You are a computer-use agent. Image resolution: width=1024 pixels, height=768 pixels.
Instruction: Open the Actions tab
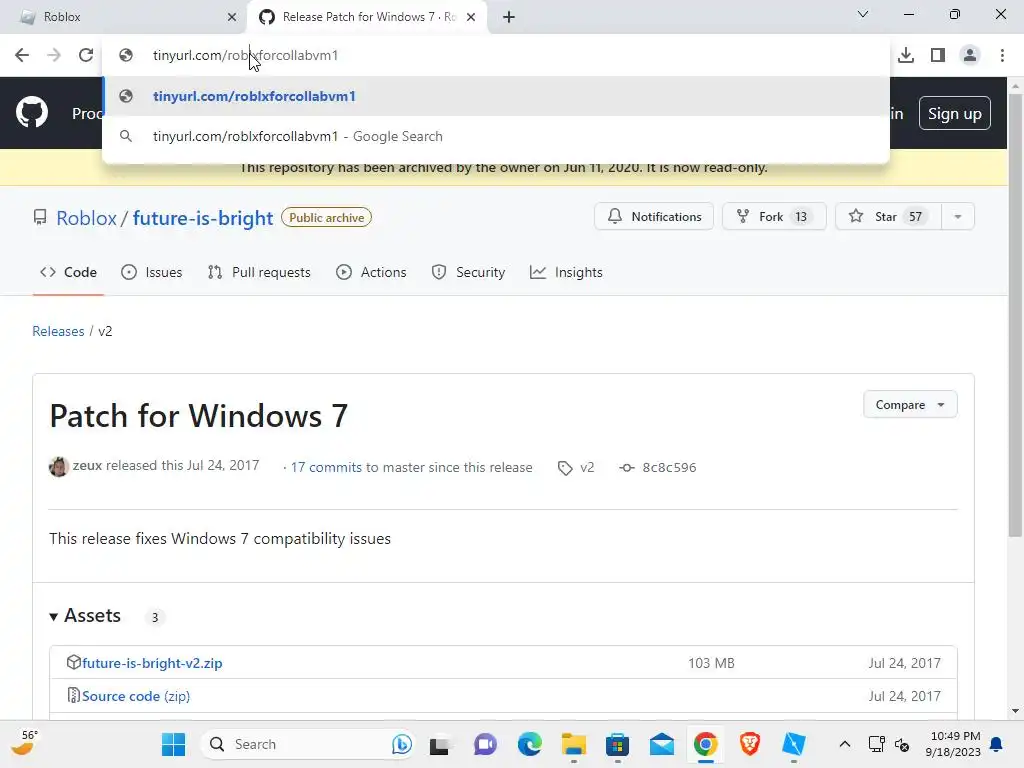[x=371, y=272]
